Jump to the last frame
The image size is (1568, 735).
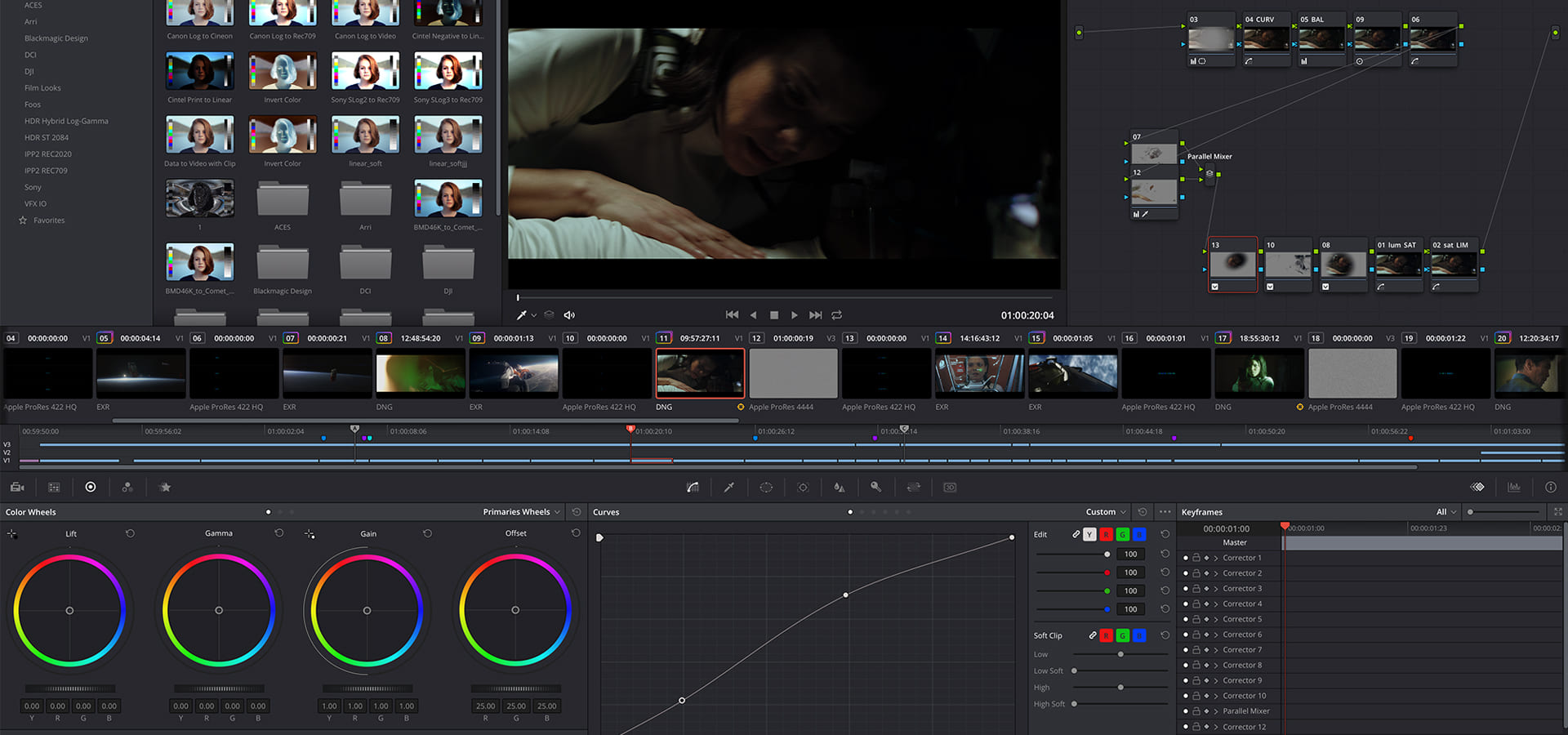[x=816, y=315]
